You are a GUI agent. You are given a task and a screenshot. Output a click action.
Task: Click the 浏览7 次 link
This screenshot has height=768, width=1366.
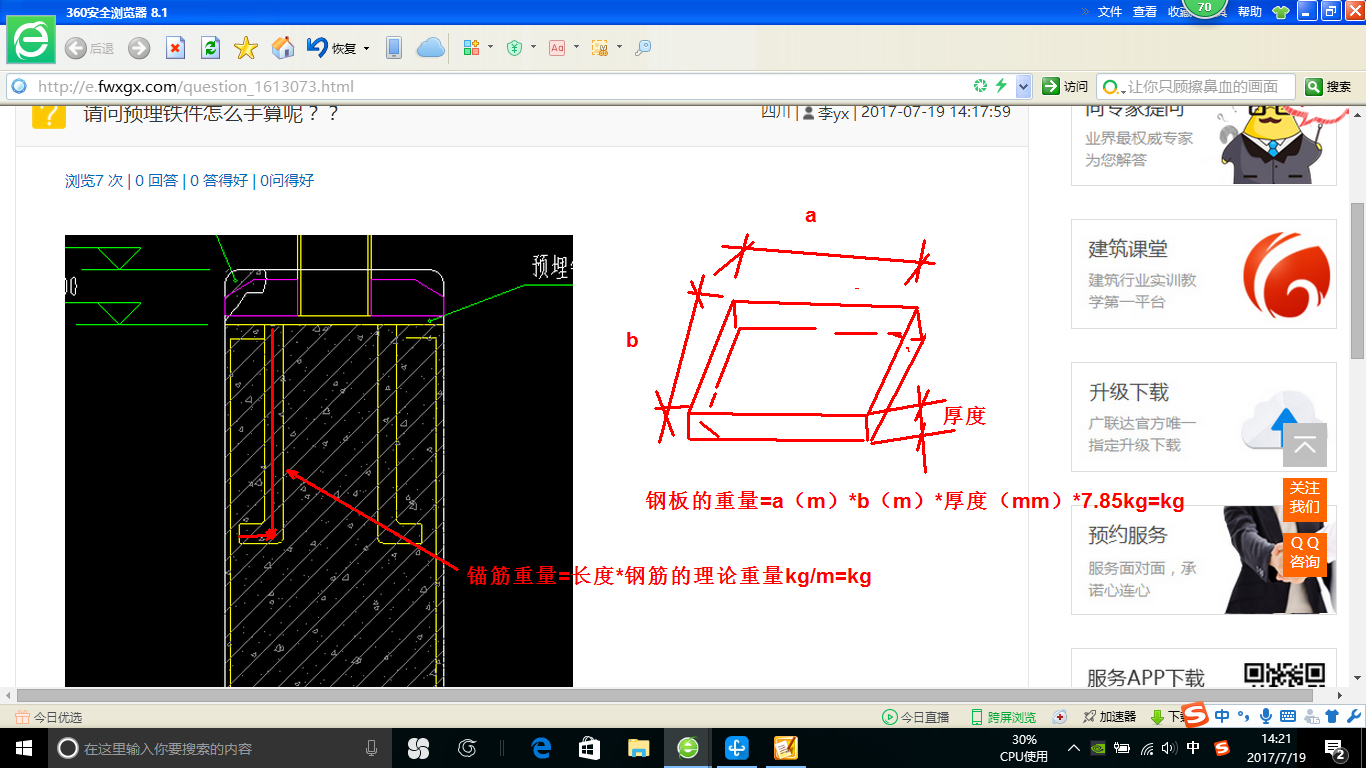pyautogui.click(x=94, y=181)
